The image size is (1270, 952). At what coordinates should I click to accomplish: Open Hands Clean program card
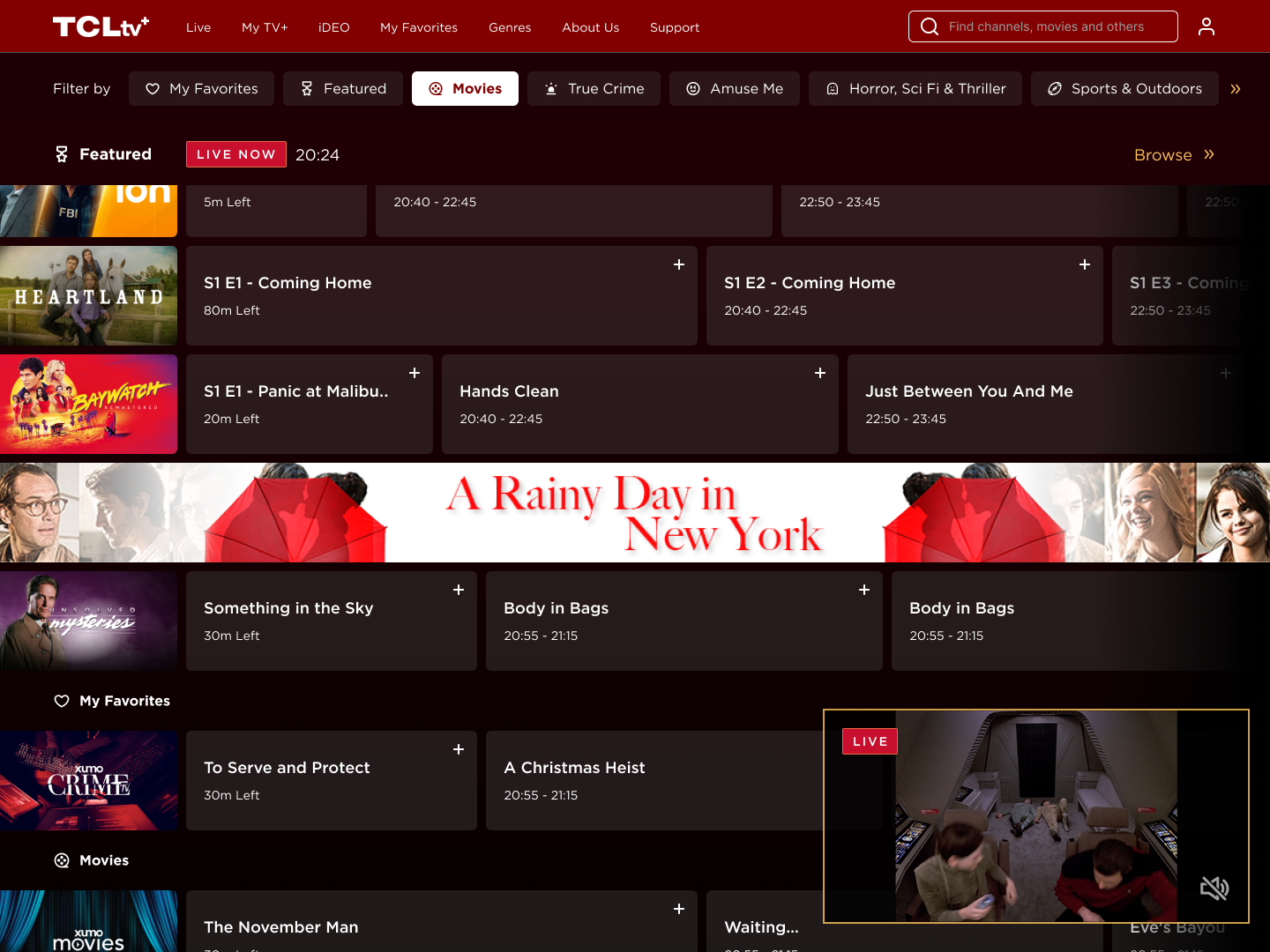640,404
